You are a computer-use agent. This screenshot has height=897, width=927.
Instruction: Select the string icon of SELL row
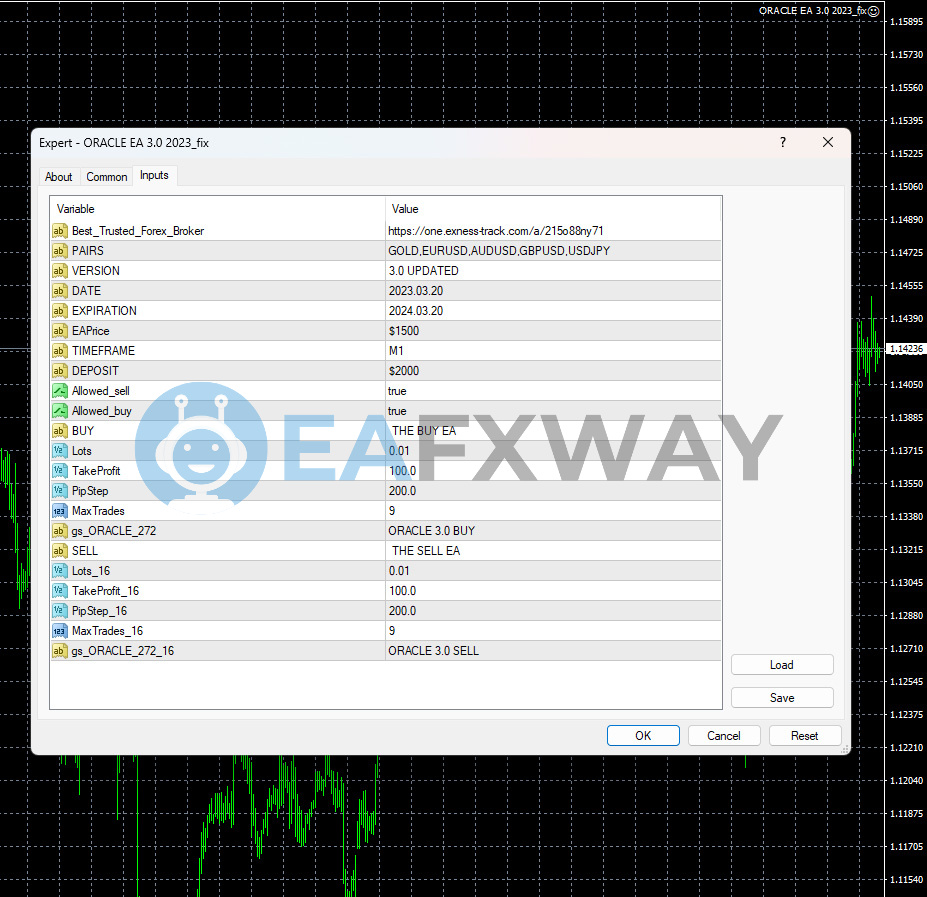(60, 551)
